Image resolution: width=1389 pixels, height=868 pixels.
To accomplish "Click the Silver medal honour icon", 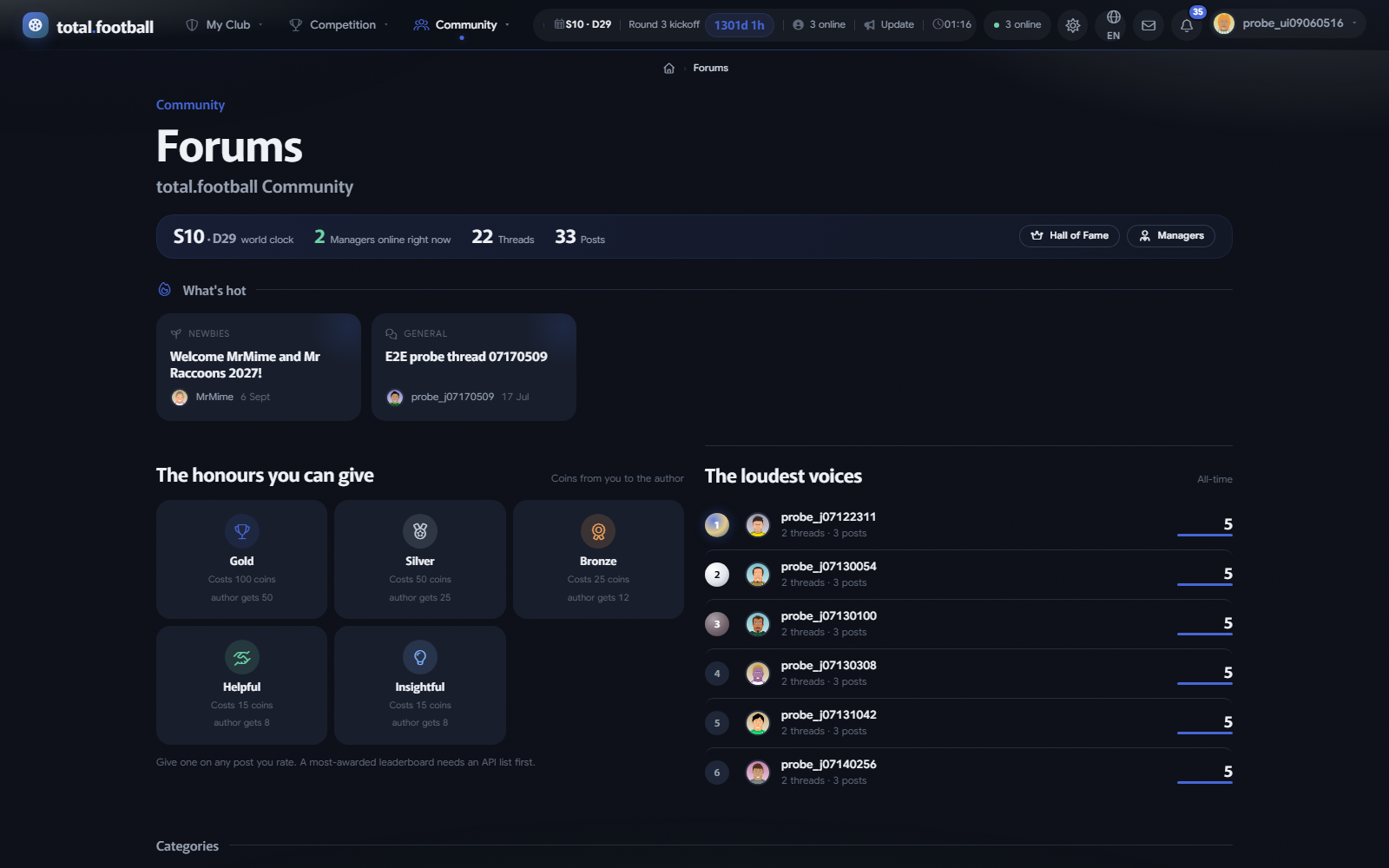I will pyautogui.click(x=420, y=531).
